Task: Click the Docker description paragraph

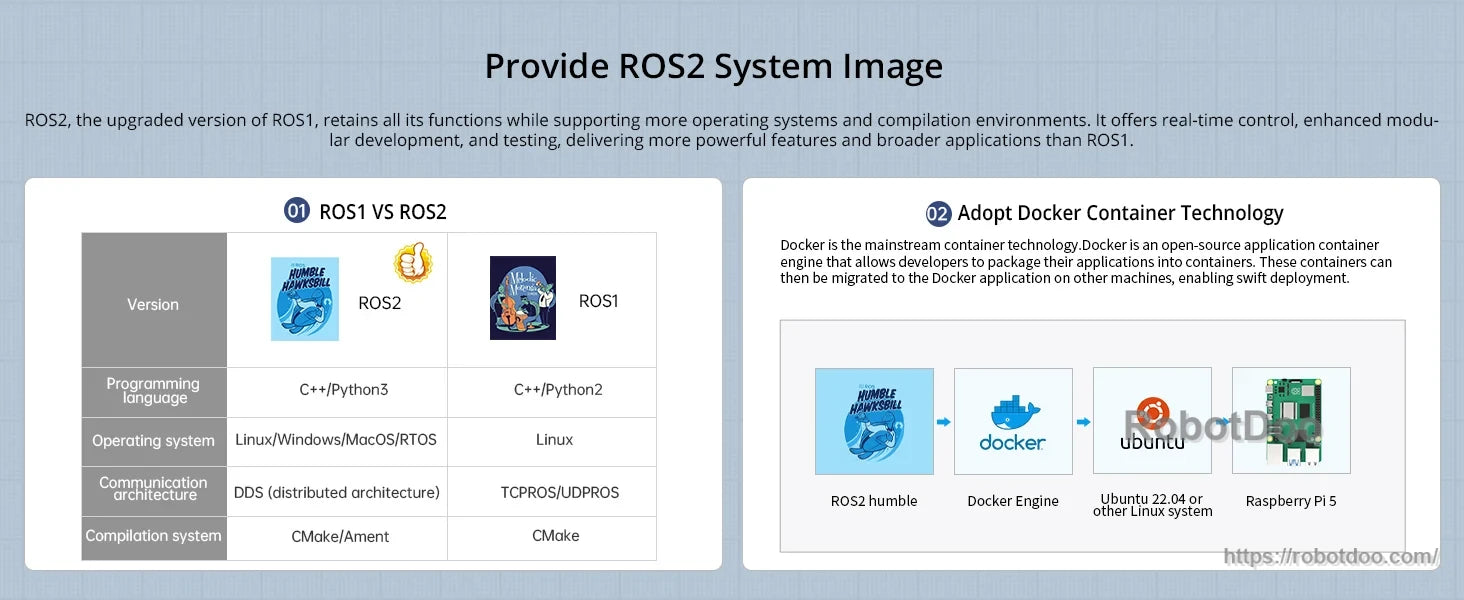Action: coord(1086,261)
